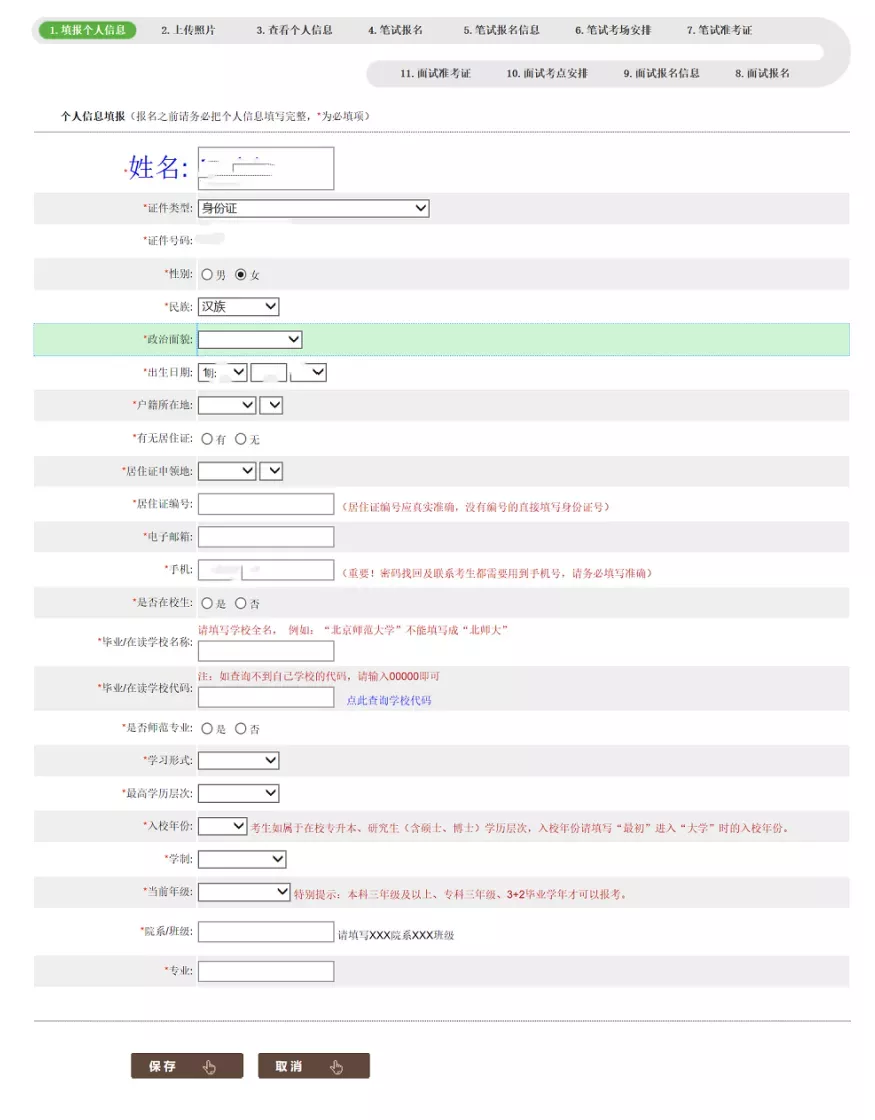The width and height of the screenshot is (875, 1120).
Task: Open the 民族 dropdown
Action: 238,306
